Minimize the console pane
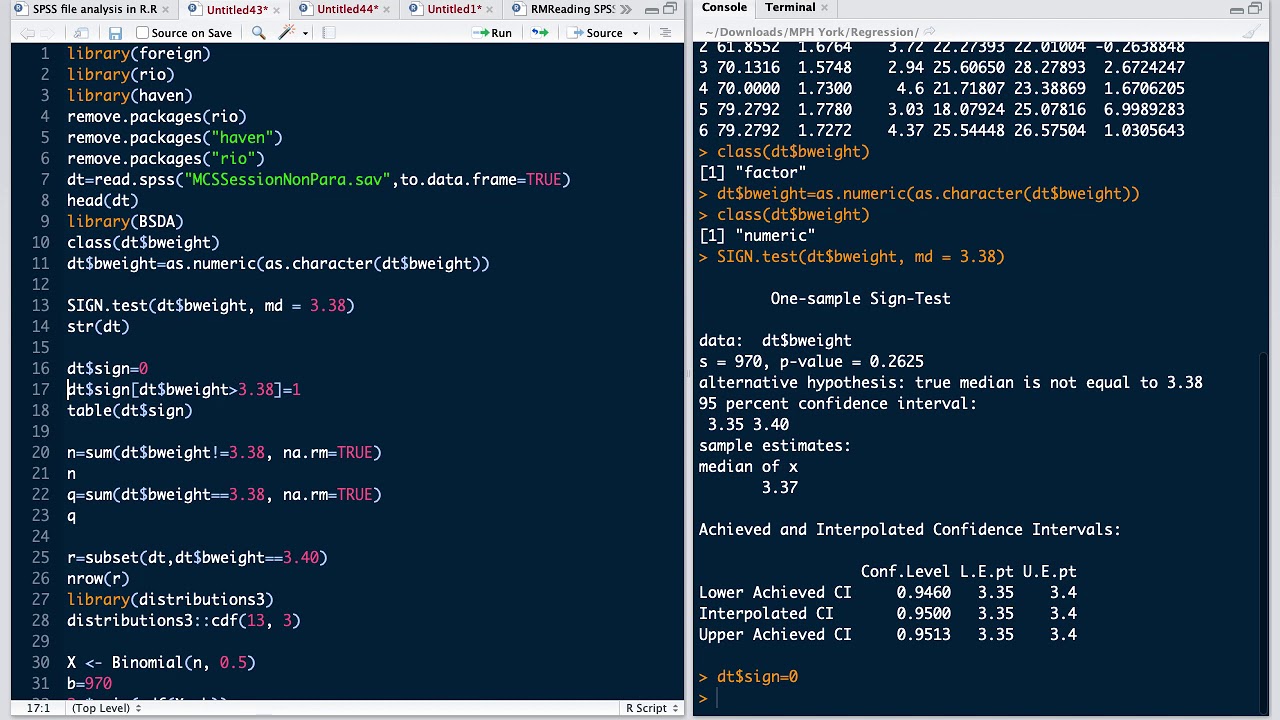This screenshot has height=720, width=1280. coord(1237,10)
